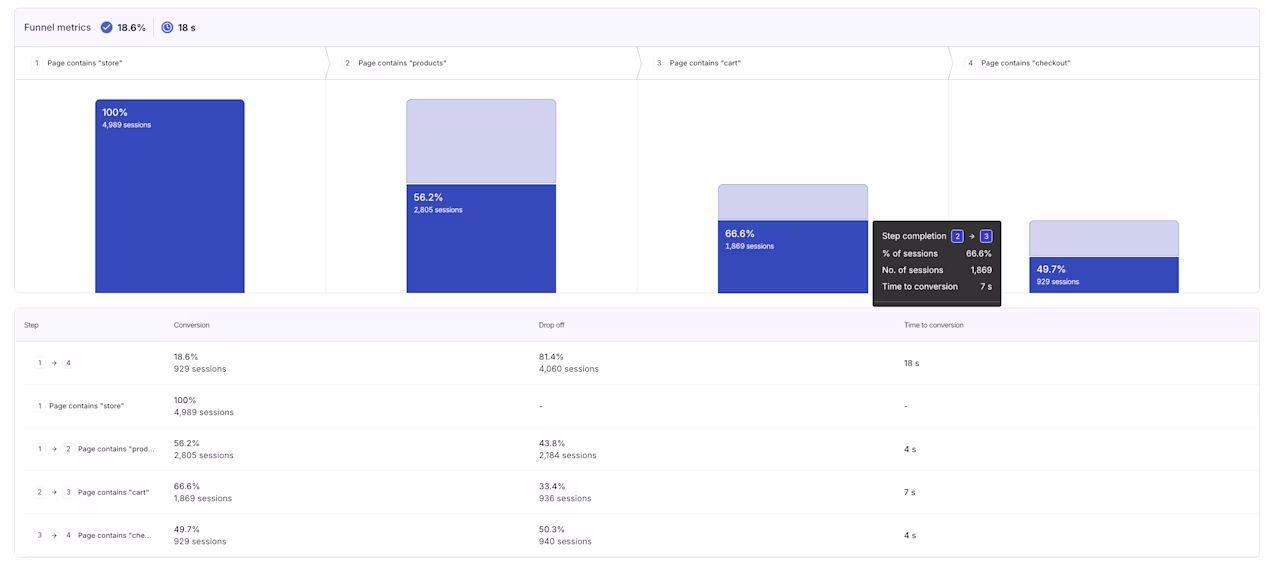
Task: Click the step 4 badge in the overall conversion row
Action: coord(69,363)
